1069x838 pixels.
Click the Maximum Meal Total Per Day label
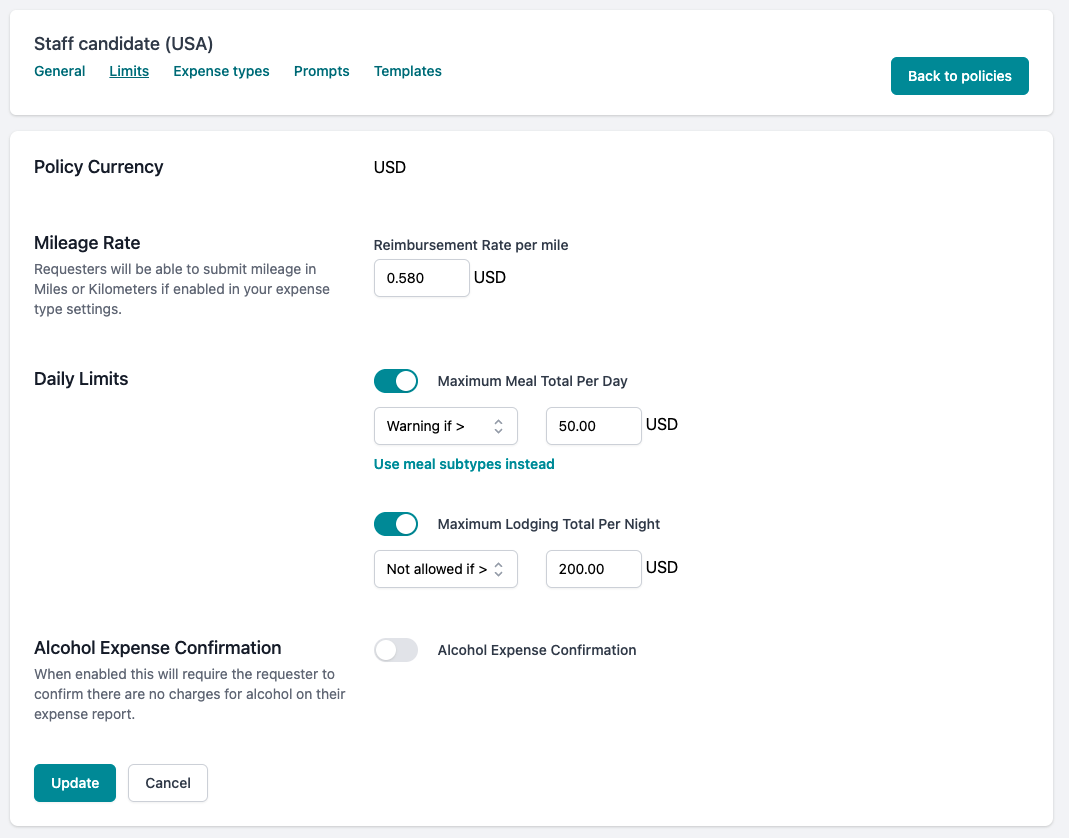coord(532,381)
